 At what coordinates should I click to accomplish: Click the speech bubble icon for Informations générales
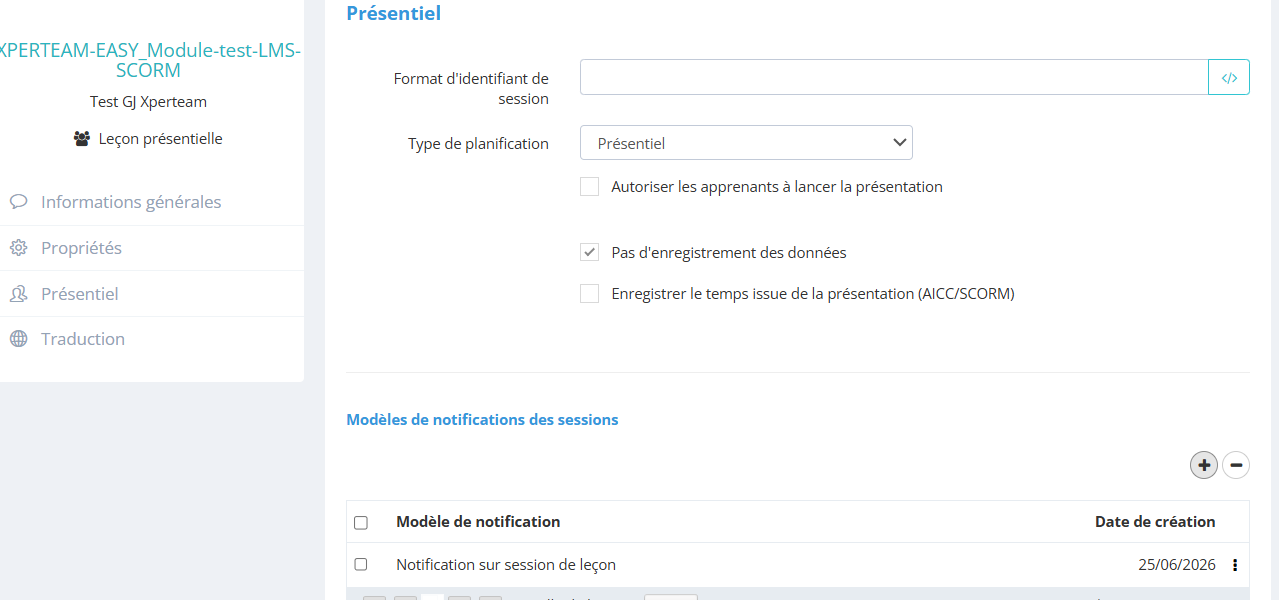point(18,202)
